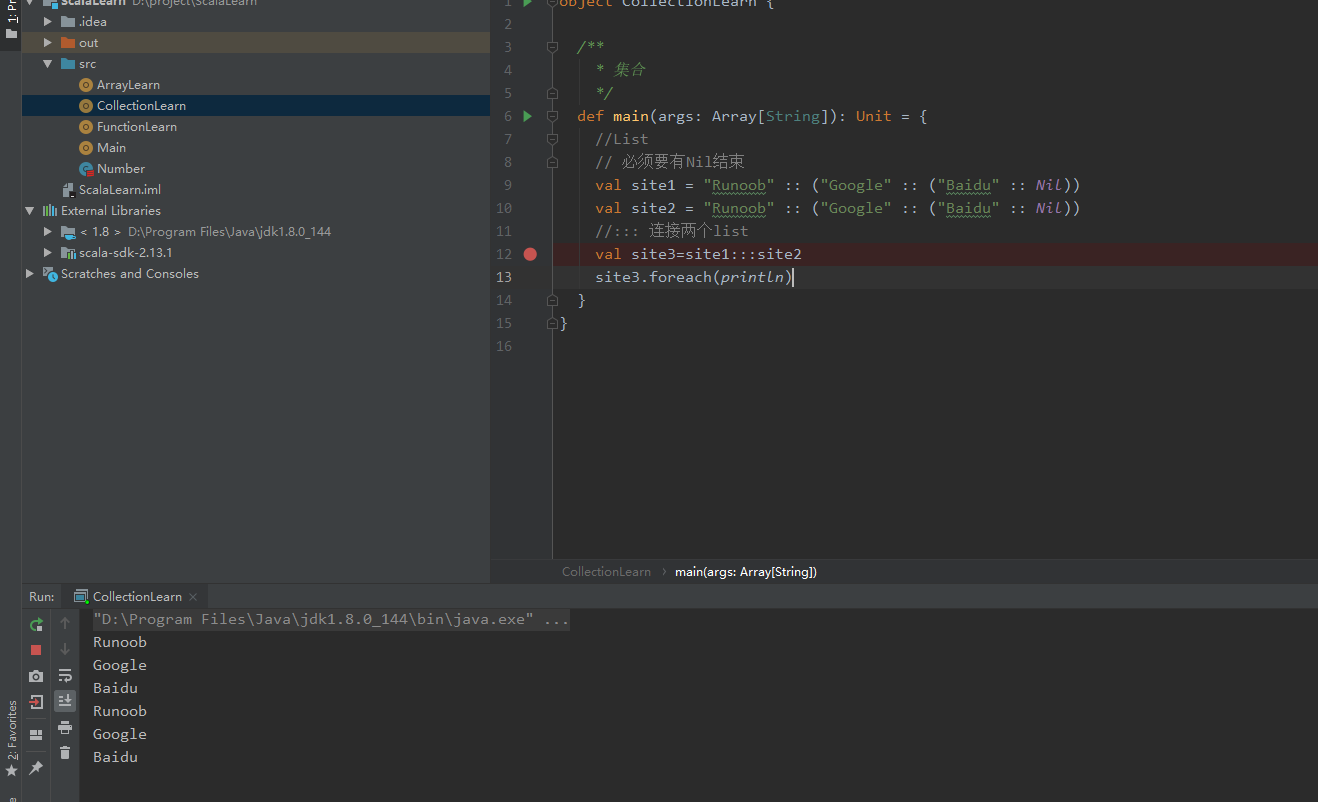Click CollectionLearn in the breadcrumb bar

606,571
